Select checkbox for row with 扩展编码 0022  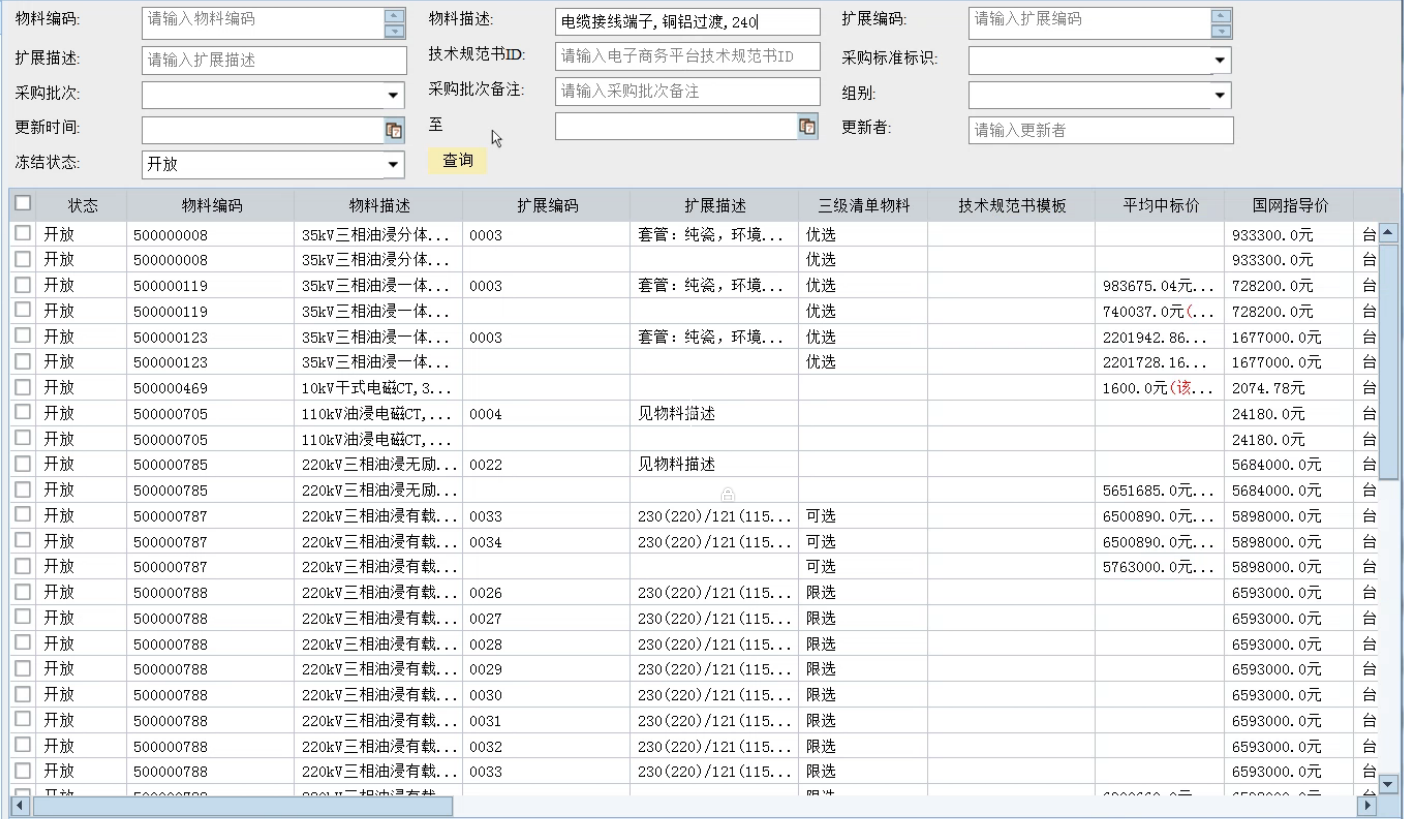(23, 464)
